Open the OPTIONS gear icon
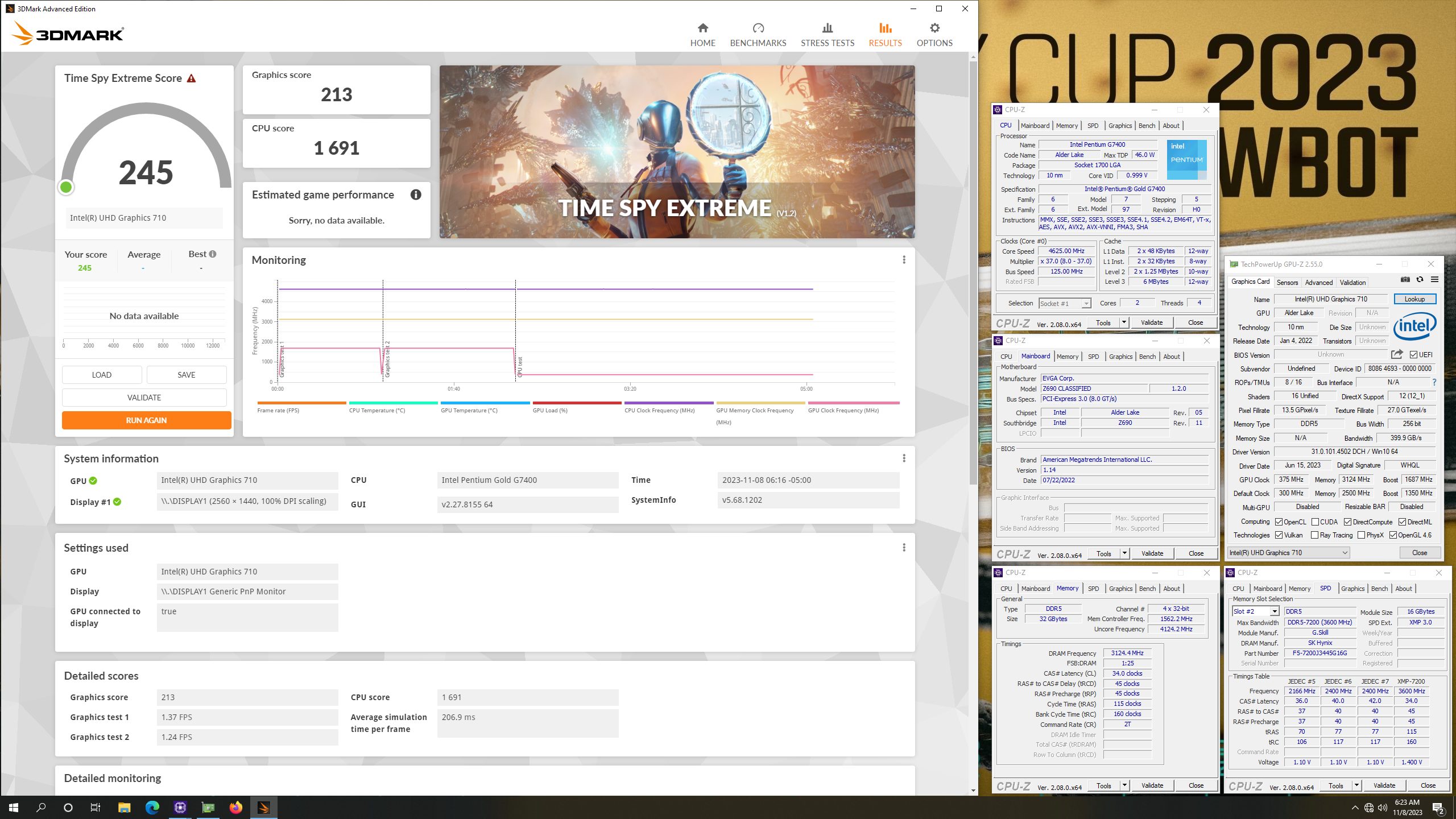This screenshot has width=1456, height=819. [x=934, y=28]
